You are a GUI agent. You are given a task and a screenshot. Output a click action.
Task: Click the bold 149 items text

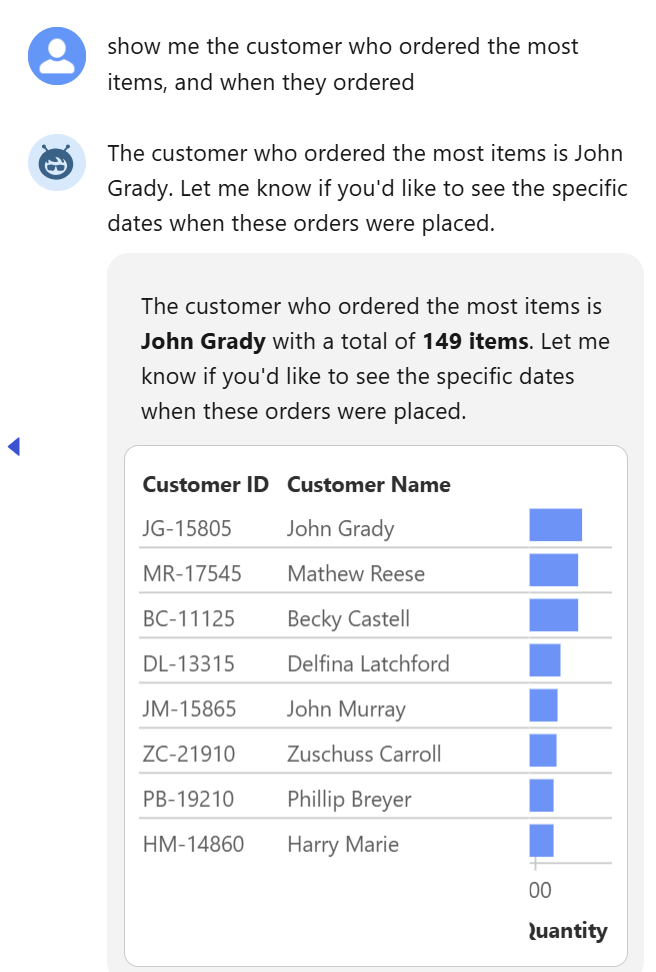(476, 342)
